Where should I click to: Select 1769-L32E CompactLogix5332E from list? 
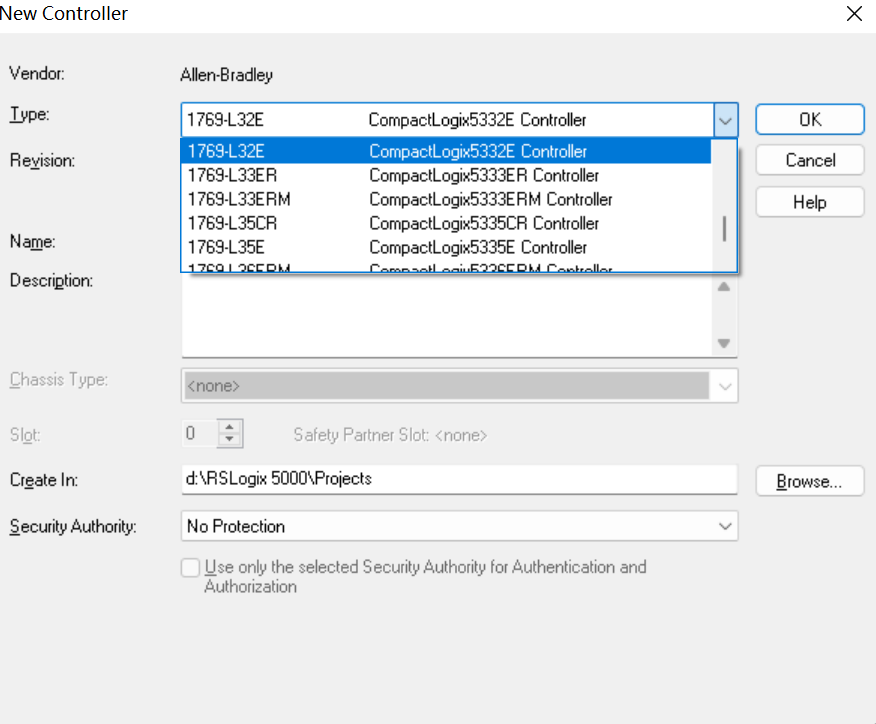[445, 152]
